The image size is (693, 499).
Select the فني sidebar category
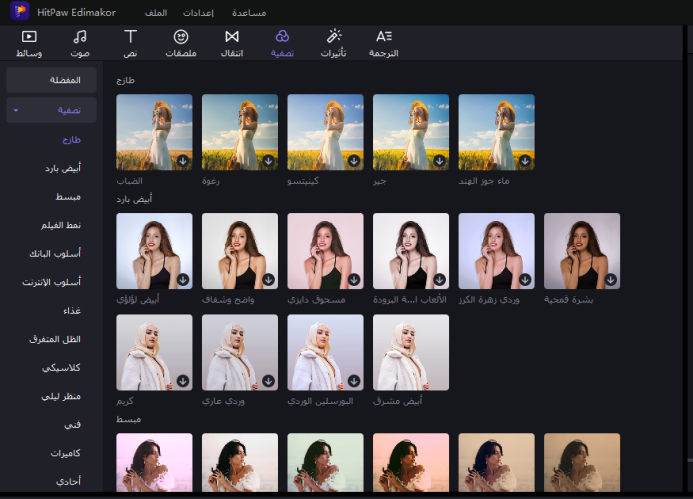point(72,425)
